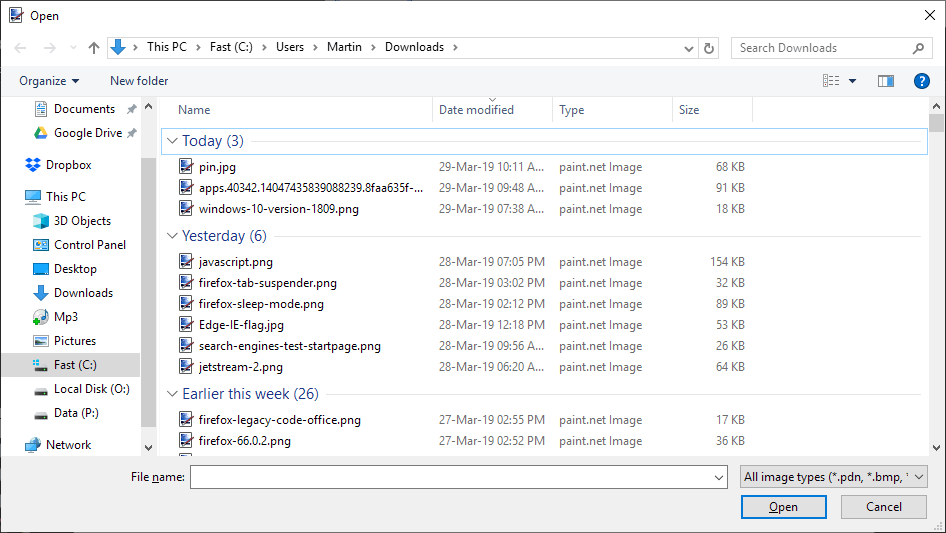The width and height of the screenshot is (946, 533).
Task: Toggle the preview pane icon
Action: (885, 81)
